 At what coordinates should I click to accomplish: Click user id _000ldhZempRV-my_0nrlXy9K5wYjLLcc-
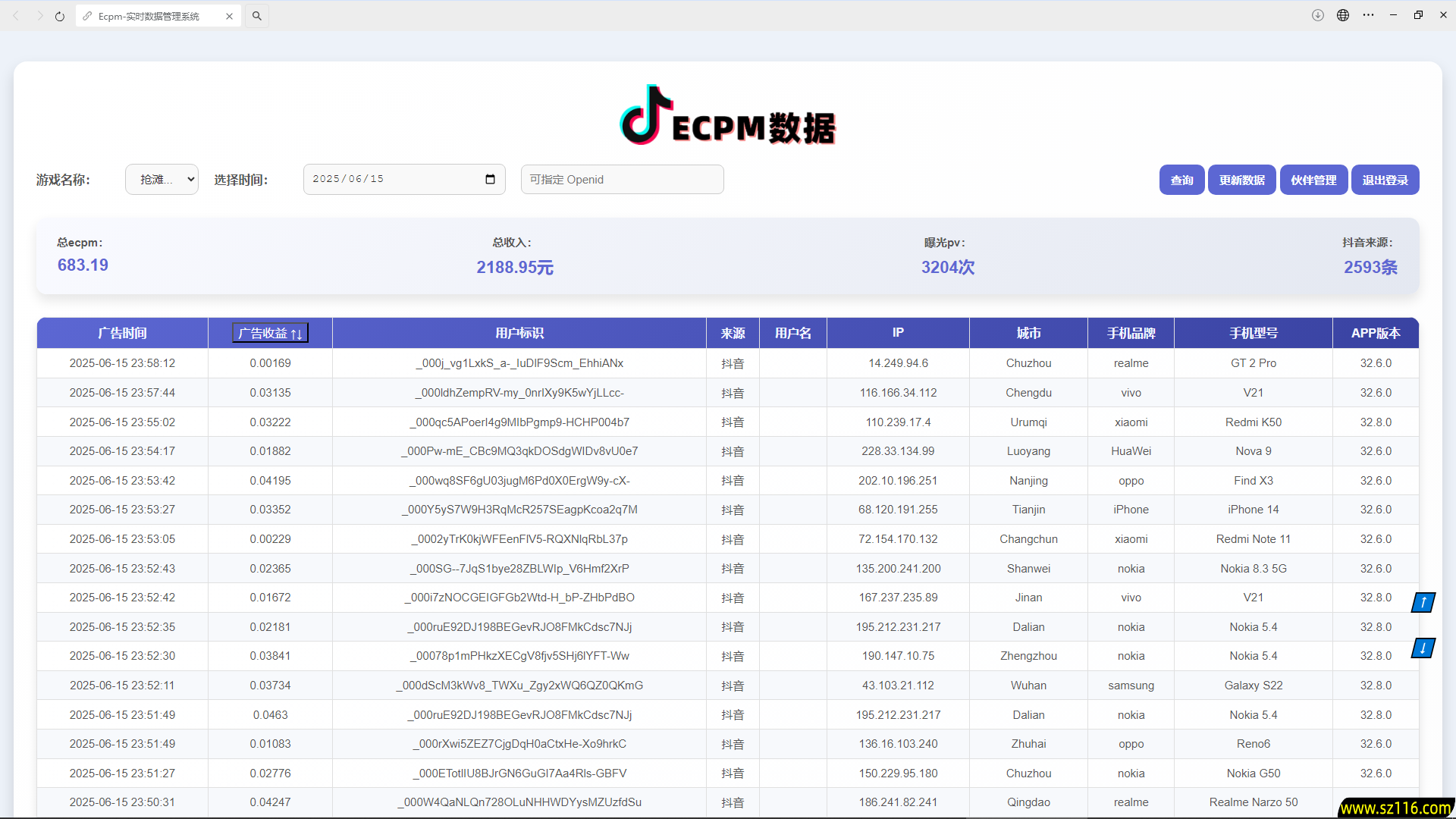pos(519,393)
